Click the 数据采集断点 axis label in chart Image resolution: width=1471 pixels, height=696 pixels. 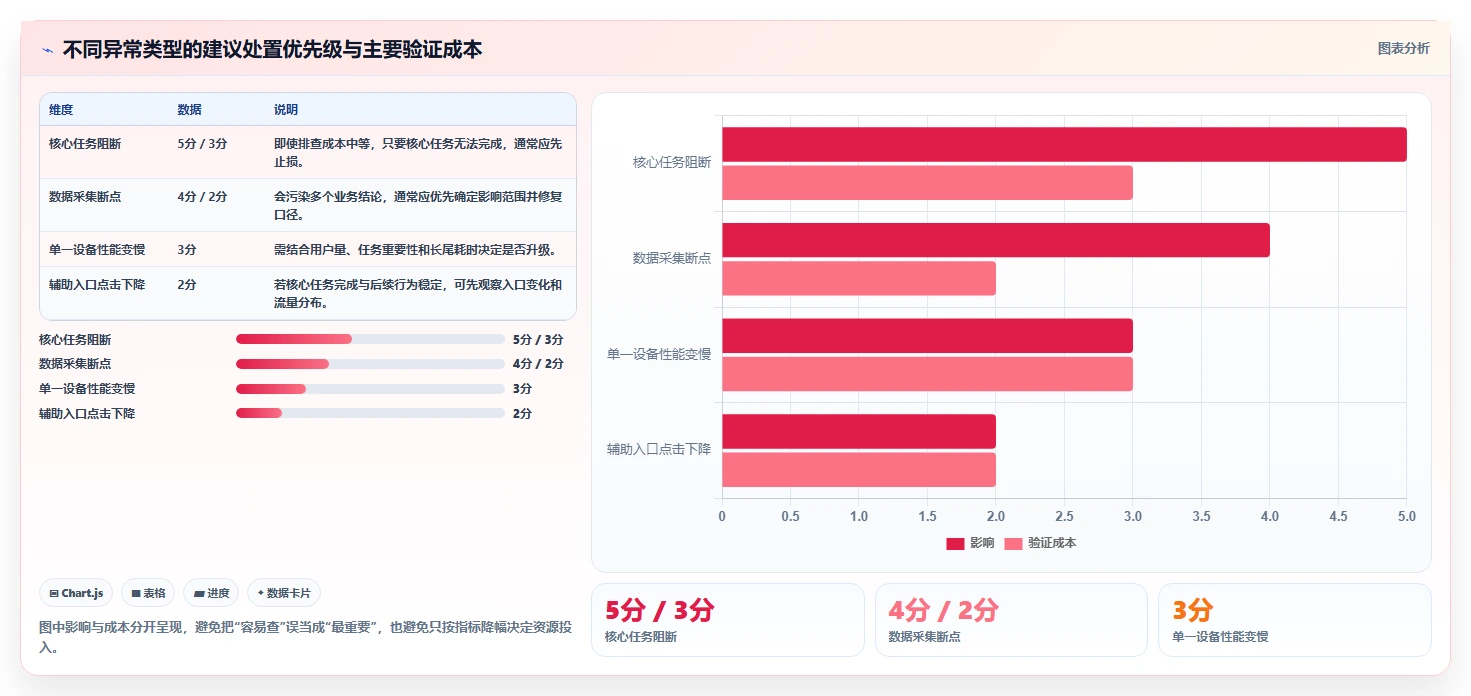672,259
